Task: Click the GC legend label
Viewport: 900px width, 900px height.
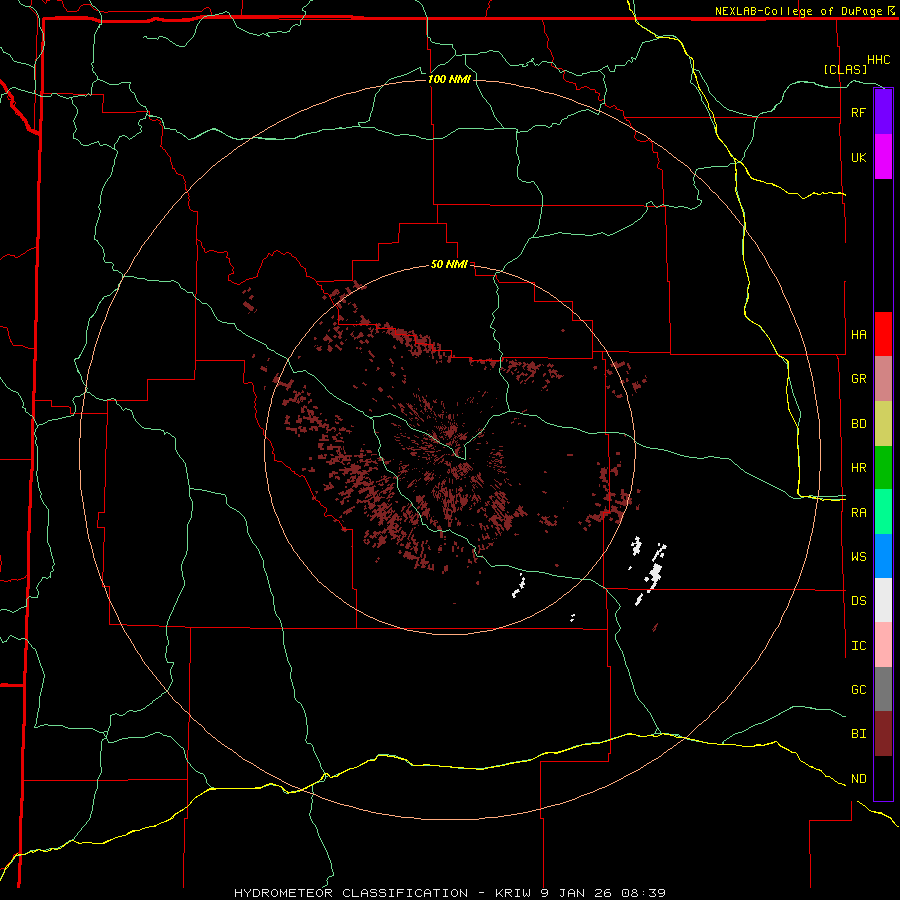Action: click(x=858, y=689)
